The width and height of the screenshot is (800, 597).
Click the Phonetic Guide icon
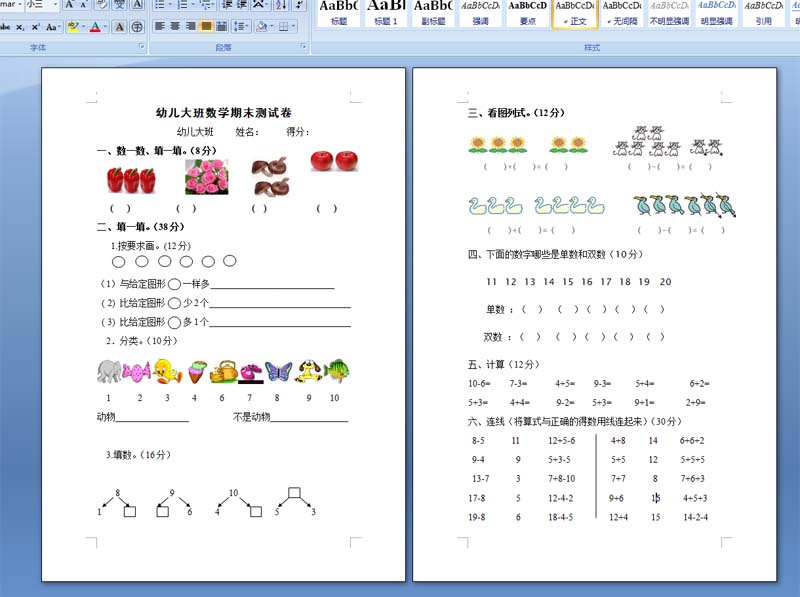point(119,5)
